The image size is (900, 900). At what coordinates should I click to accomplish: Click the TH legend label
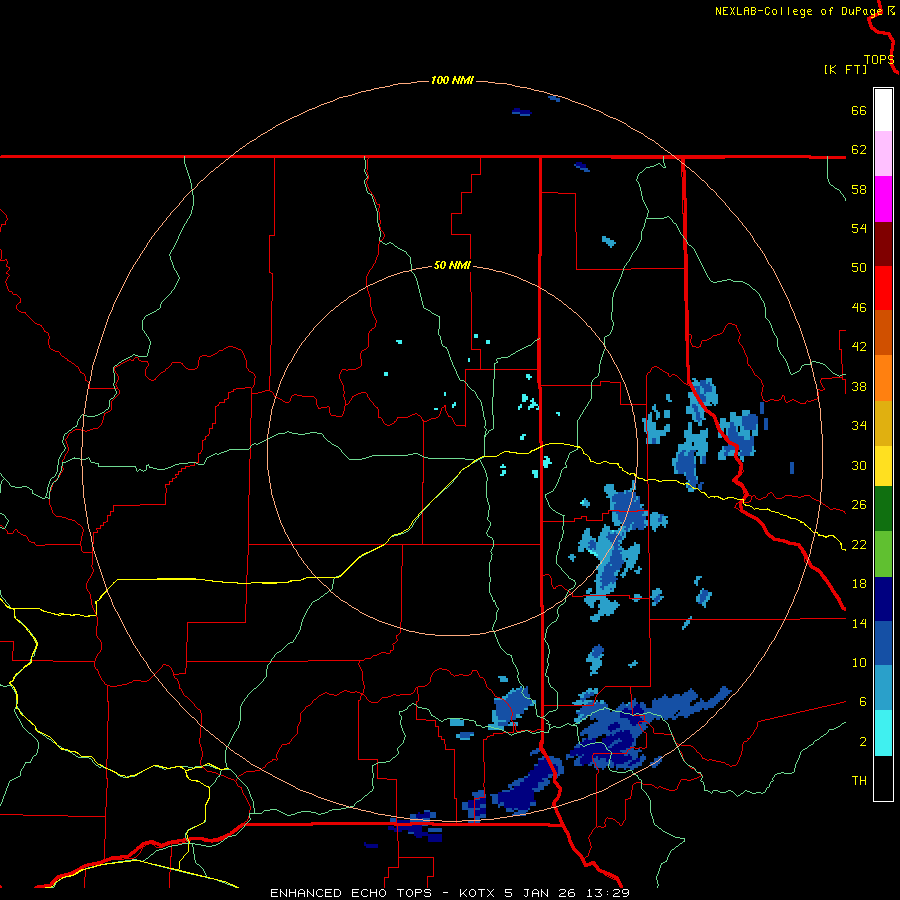pos(859,781)
